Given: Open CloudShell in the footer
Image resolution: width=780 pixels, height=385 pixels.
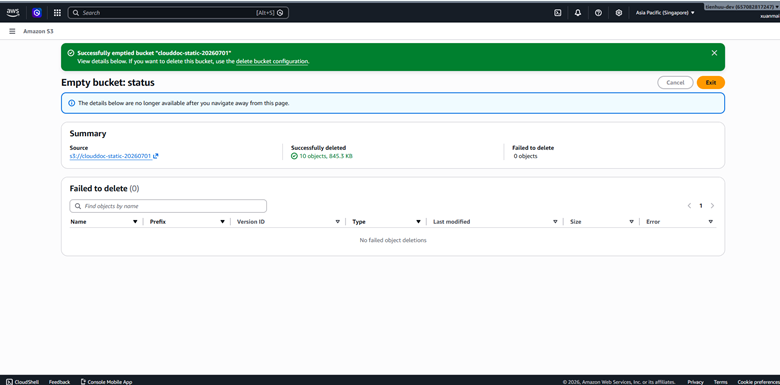Looking at the screenshot, I should click(23, 382).
